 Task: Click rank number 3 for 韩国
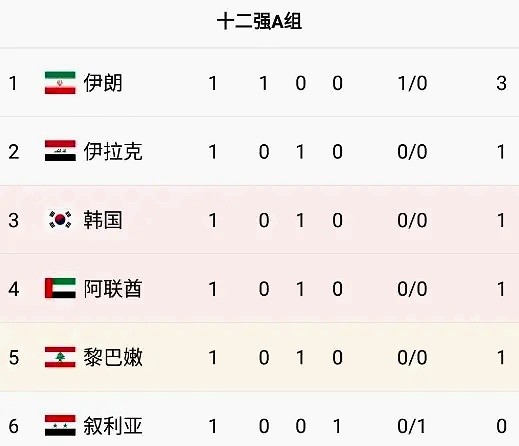[13, 220]
